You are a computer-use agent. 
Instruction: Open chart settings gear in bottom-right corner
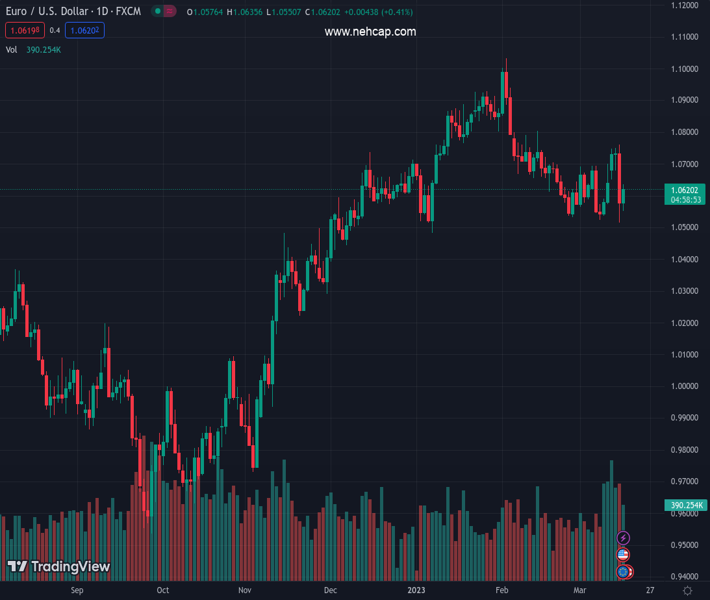[x=687, y=592]
